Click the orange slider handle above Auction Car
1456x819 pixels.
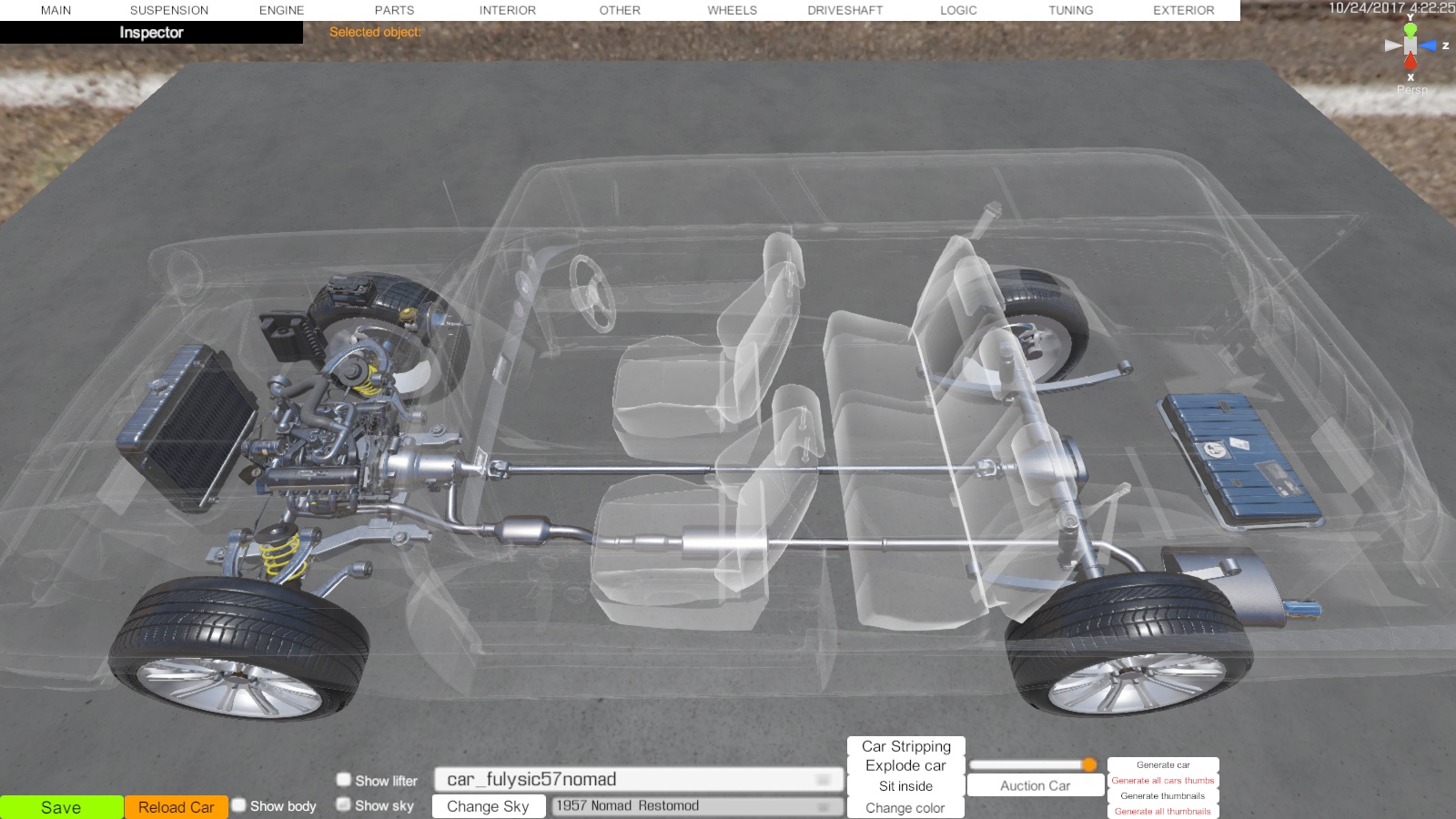point(1089,764)
